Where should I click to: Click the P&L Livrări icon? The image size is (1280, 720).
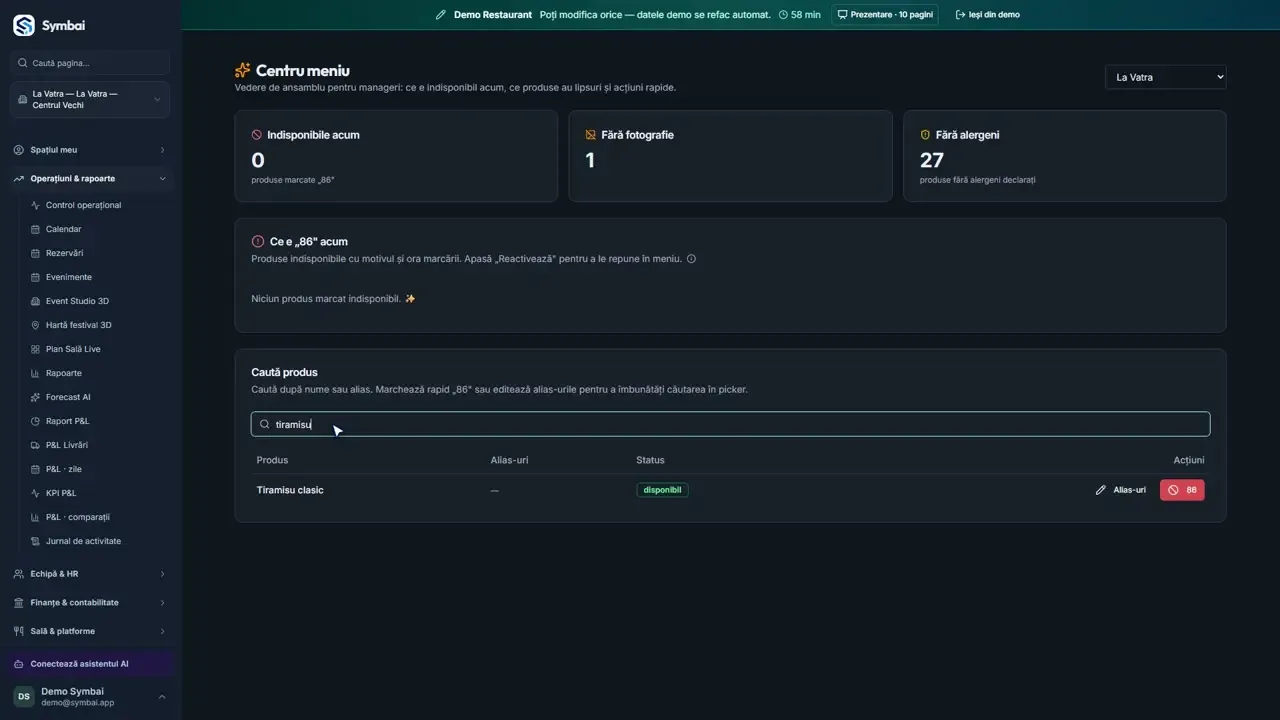coord(36,445)
